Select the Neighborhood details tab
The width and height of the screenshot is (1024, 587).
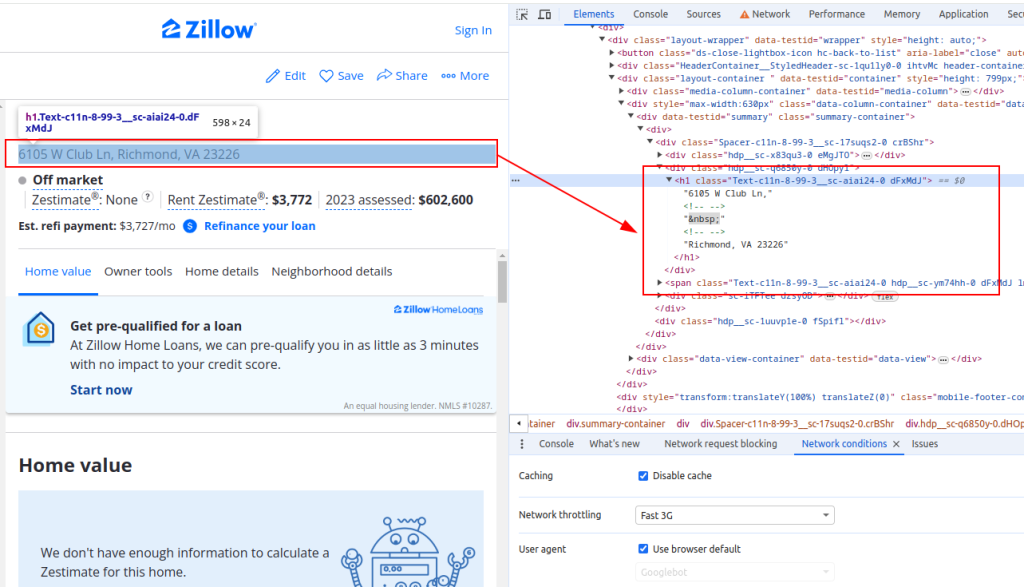coord(332,272)
